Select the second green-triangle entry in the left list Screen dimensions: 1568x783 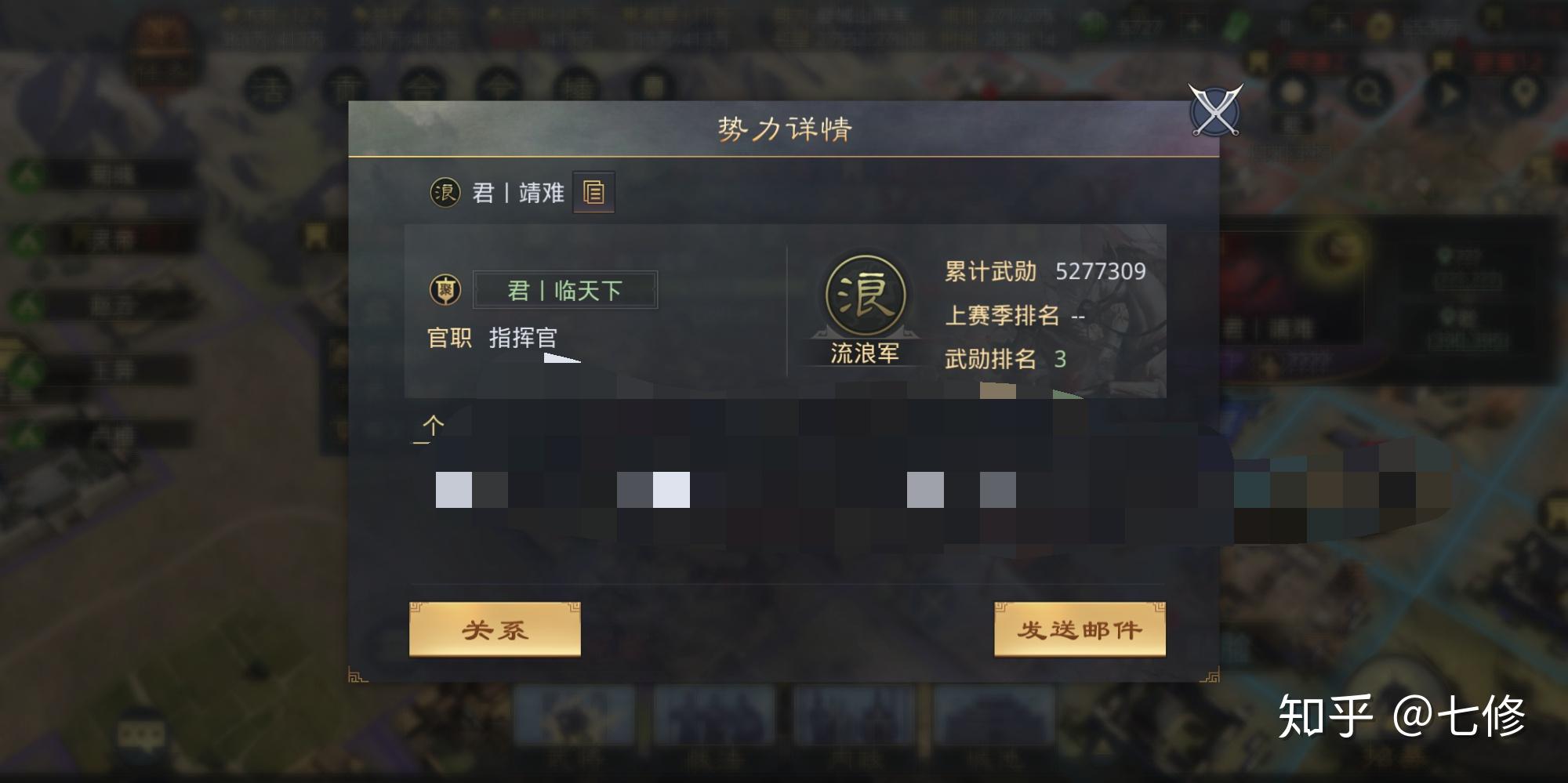coord(98,240)
